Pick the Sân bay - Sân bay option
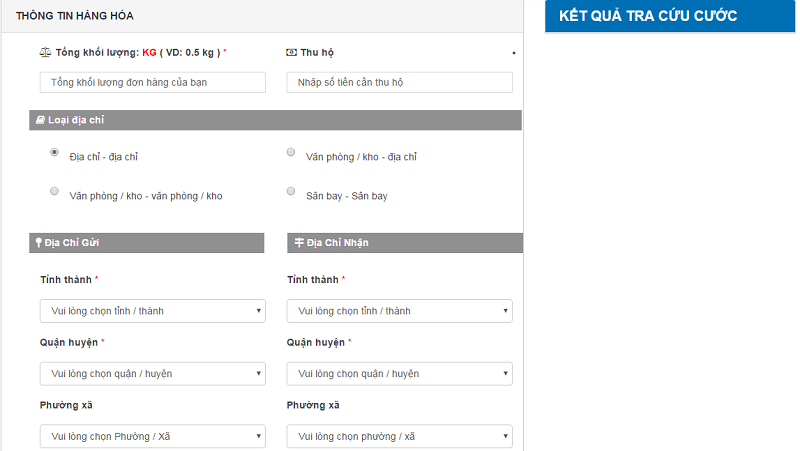800x451 pixels. (291, 191)
